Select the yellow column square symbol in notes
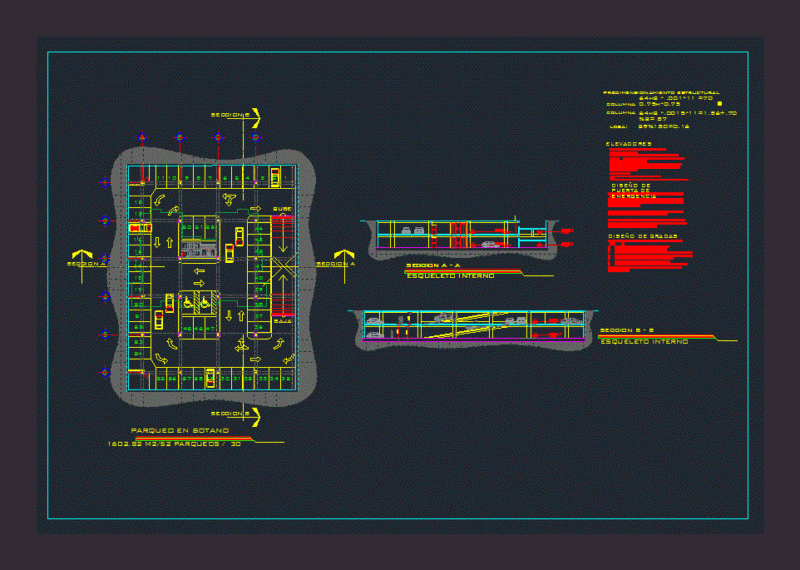Image resolution: width=800 pixels, height=570 pixels. click(x=720, y=104)
